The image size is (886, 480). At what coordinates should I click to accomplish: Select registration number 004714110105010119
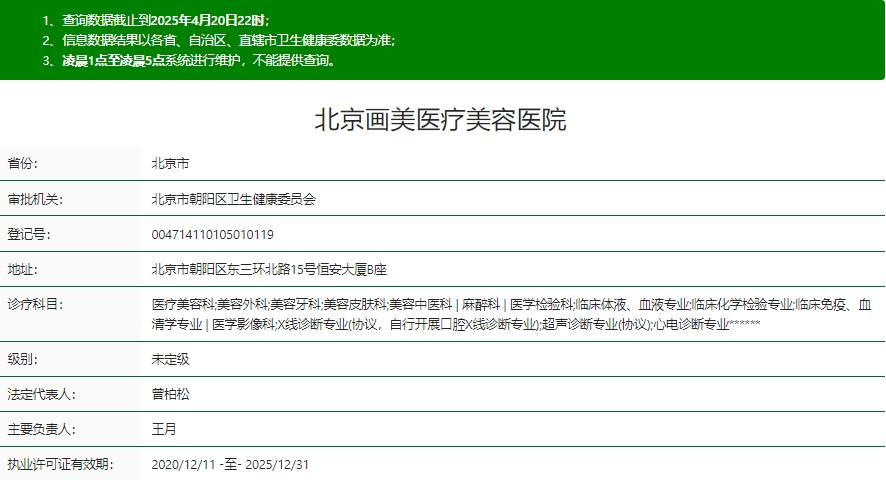tap(212, 235)
